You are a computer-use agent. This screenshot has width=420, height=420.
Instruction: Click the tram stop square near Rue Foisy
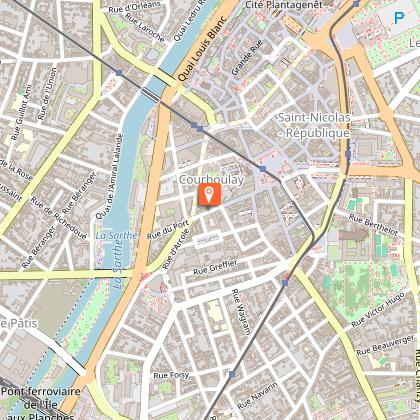(x=232, y=374)
